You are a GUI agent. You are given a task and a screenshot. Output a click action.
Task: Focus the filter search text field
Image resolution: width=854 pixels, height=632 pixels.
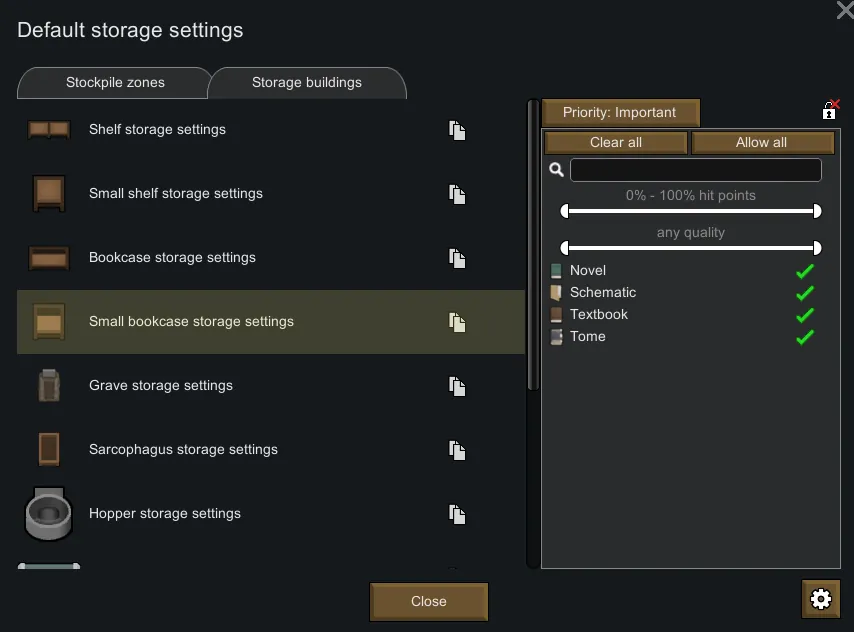pyautogui.click(x=695, y=170)
